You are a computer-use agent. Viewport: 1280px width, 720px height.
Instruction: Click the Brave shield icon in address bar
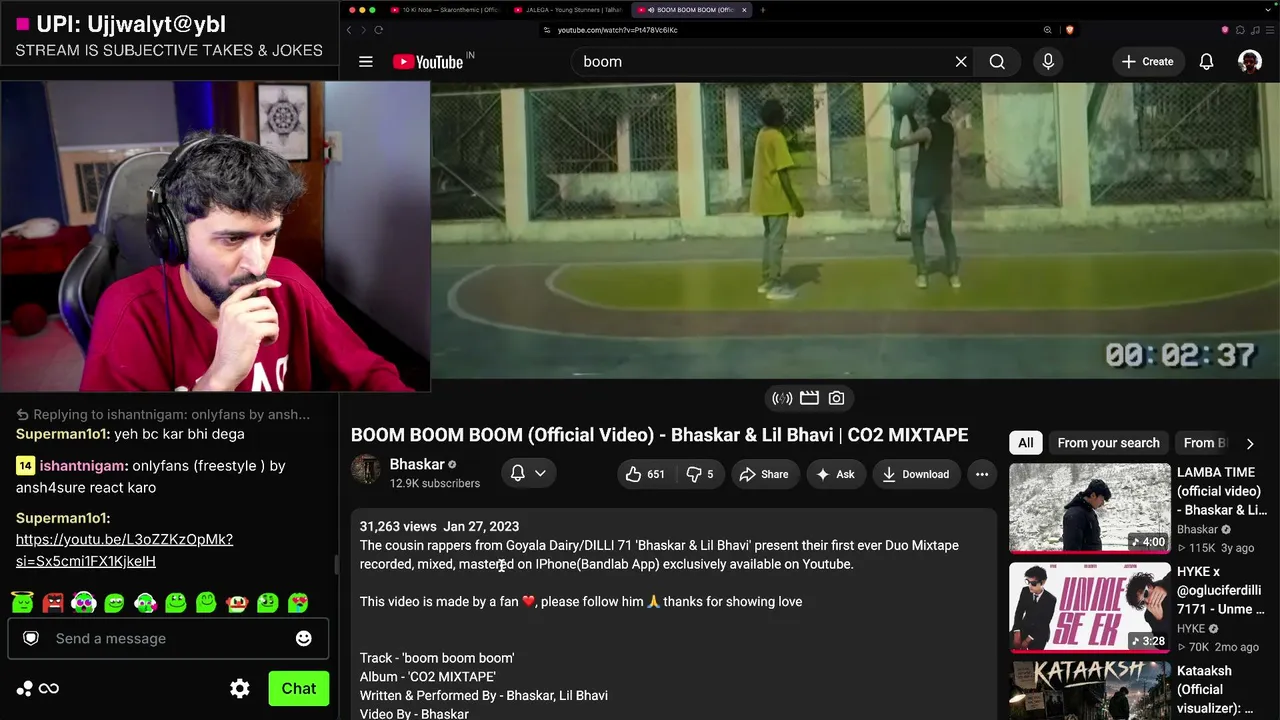(x=1069, y=30)
